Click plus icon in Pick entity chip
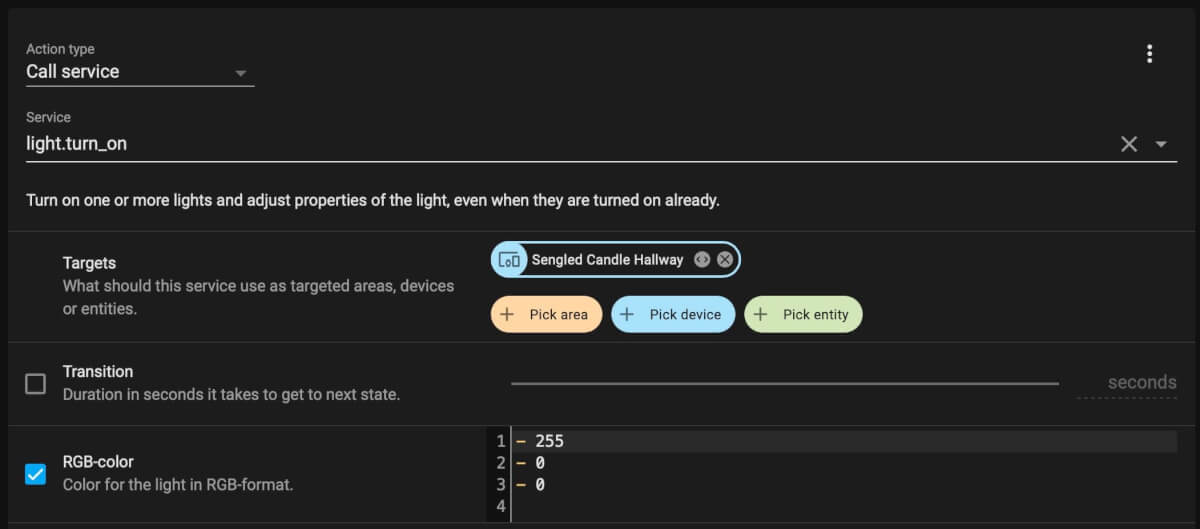Screen dimensions: 1200x529 760,314
